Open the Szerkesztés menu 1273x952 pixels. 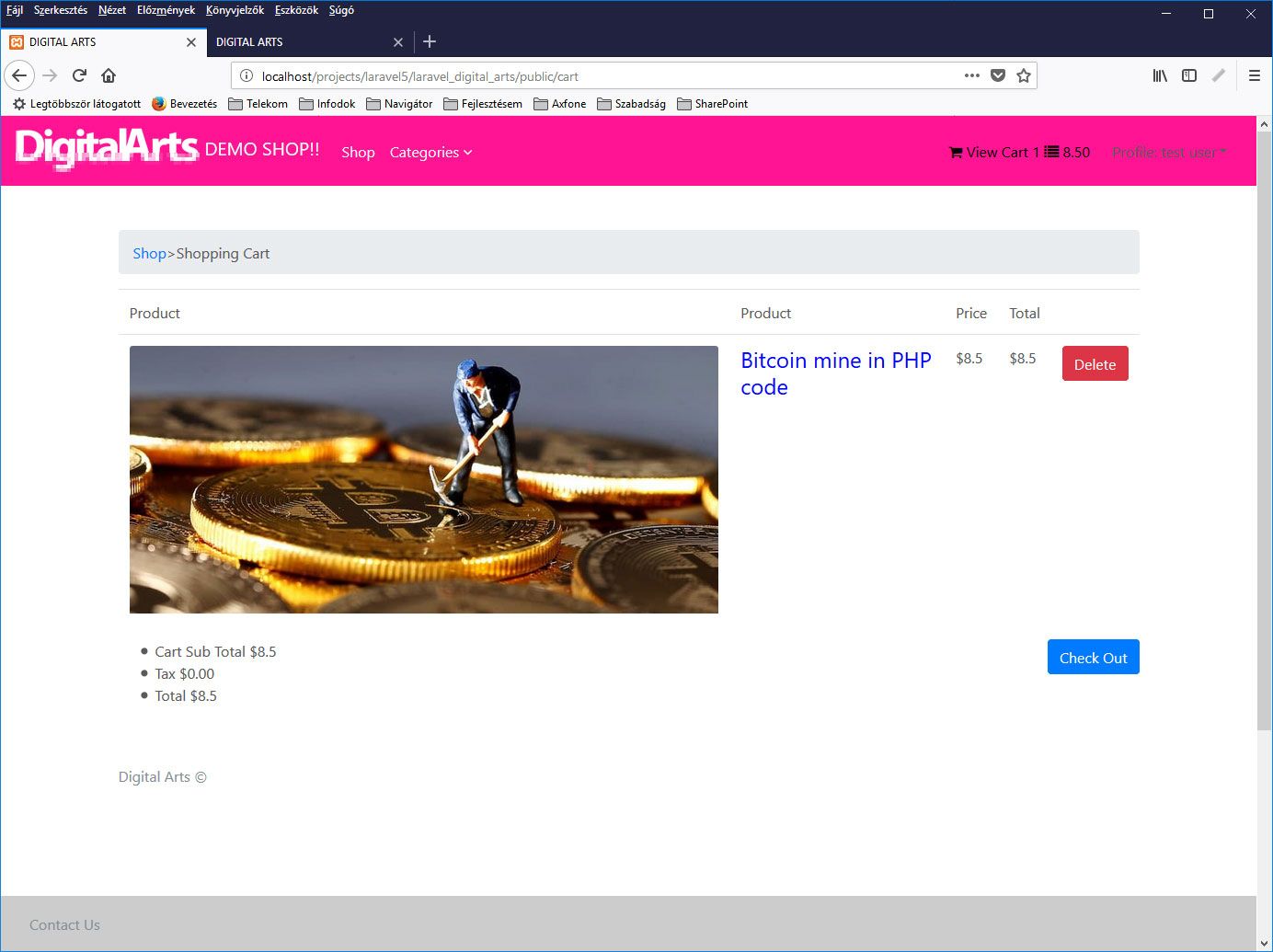61,10
